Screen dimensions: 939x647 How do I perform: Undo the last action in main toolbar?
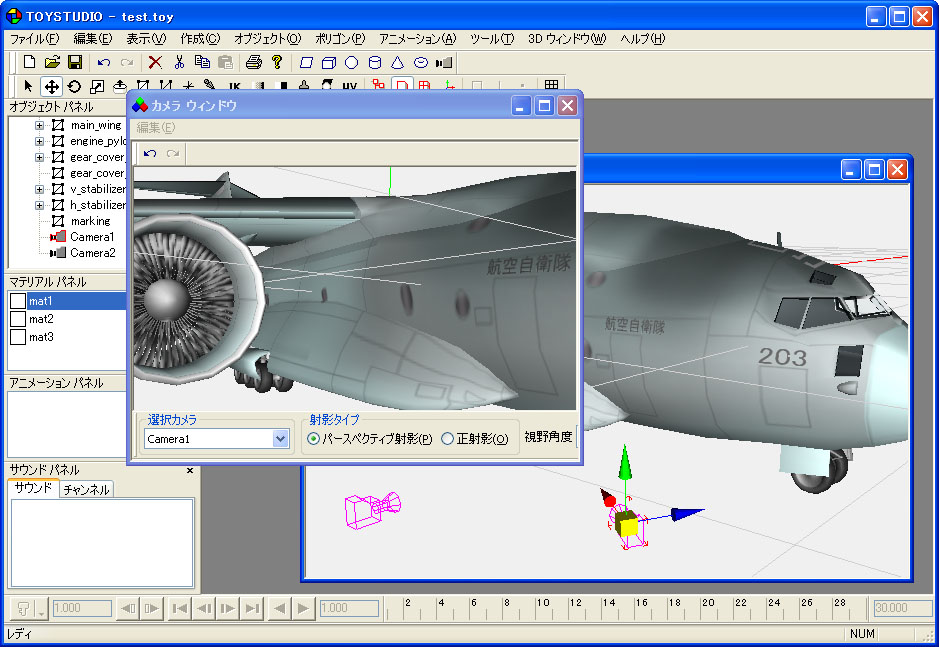pyautogui.click(x=104, y=62)
